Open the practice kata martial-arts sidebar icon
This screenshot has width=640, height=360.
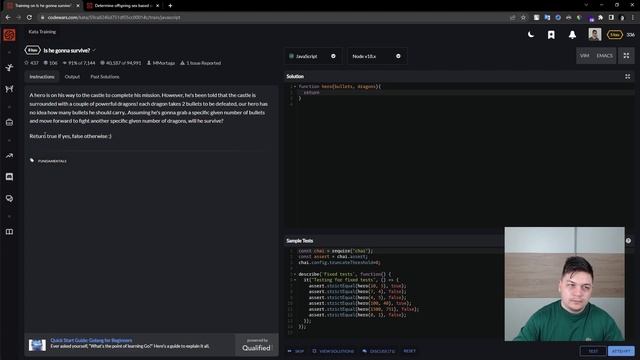coord(9,67)
